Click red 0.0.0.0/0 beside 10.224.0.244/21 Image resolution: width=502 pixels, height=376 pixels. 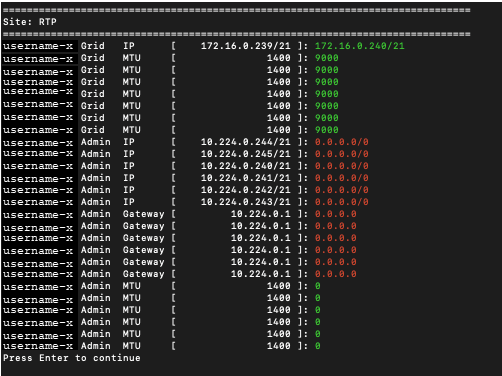(342, 142)
